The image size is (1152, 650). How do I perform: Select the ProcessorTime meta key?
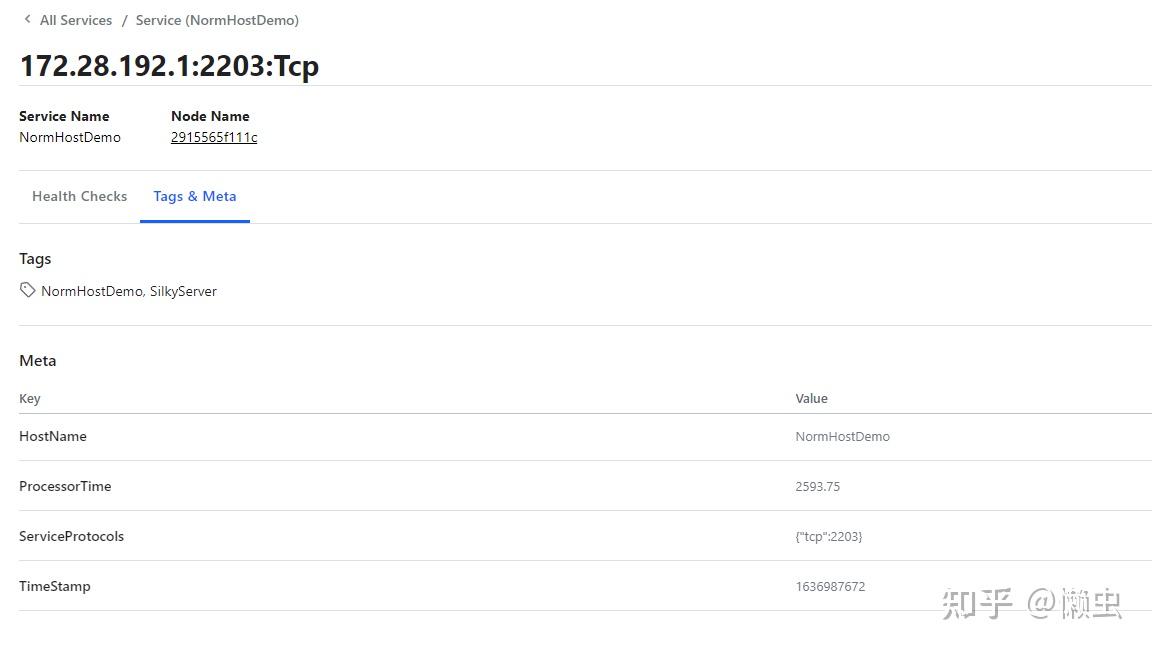click(x=65, y=486)
